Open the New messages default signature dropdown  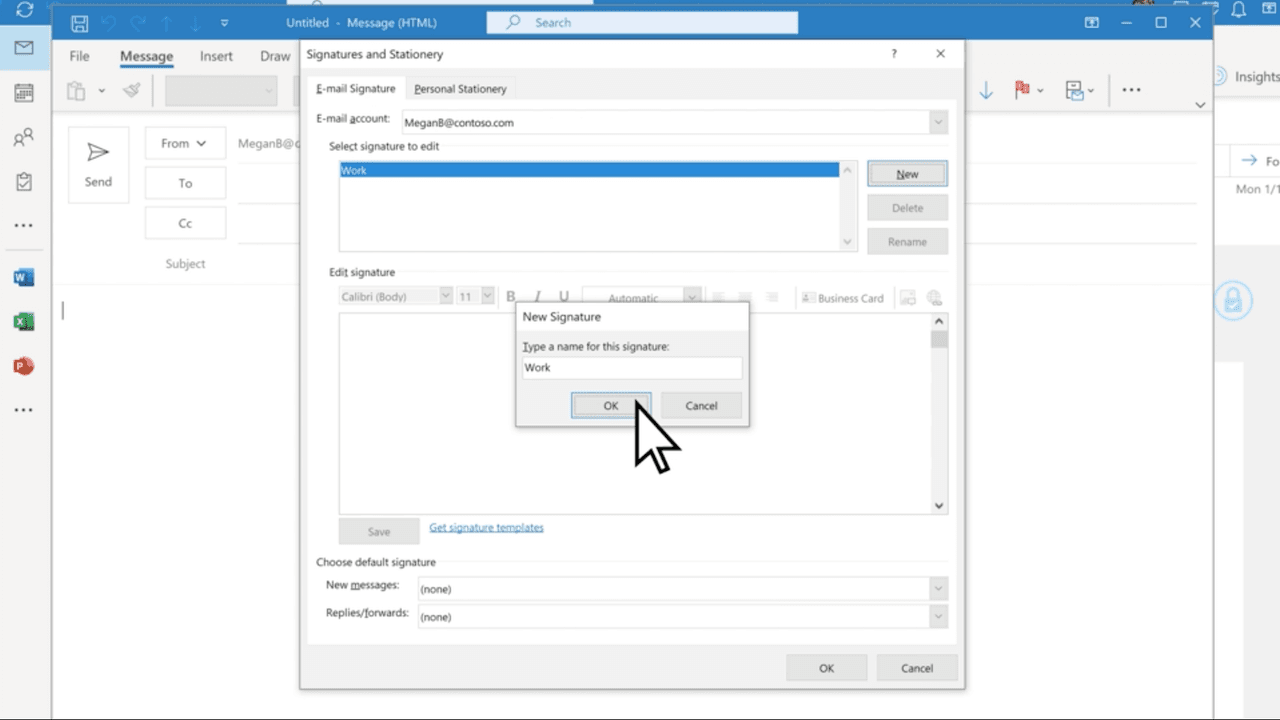pos(937,588)
